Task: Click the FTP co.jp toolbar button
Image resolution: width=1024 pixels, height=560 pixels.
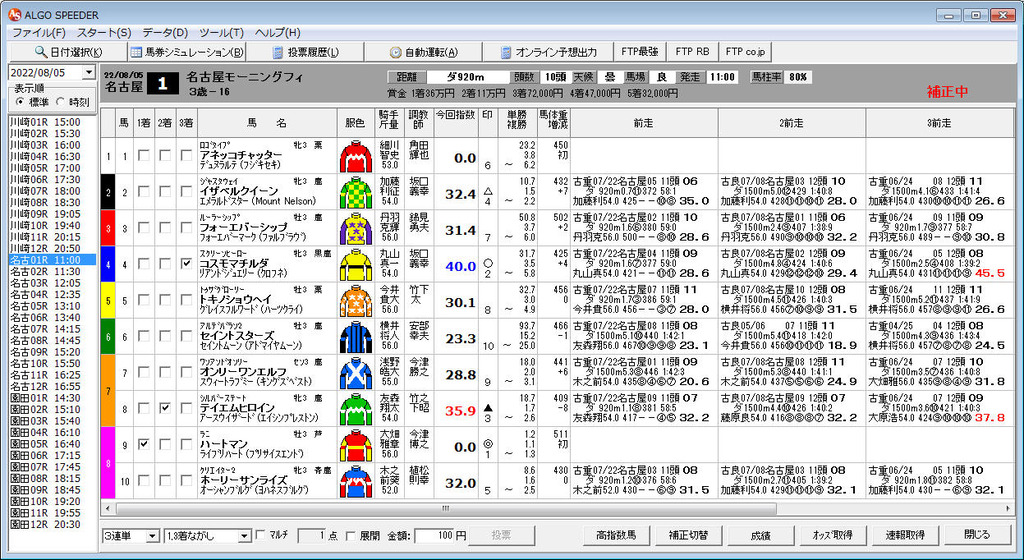Action: pos(744,52)
